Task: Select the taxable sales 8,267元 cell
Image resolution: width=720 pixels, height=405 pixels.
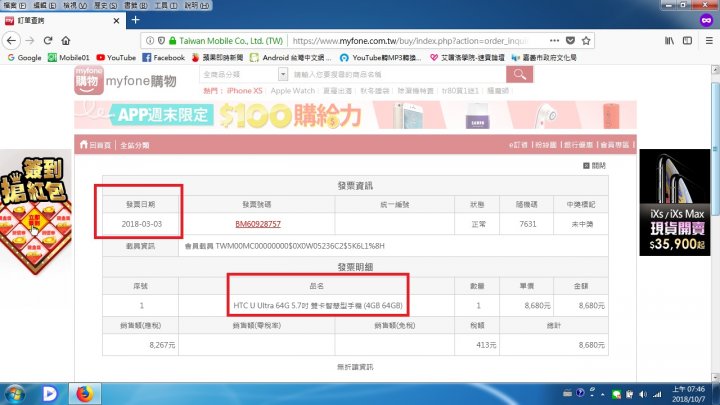Action: (x=141, y=345)
